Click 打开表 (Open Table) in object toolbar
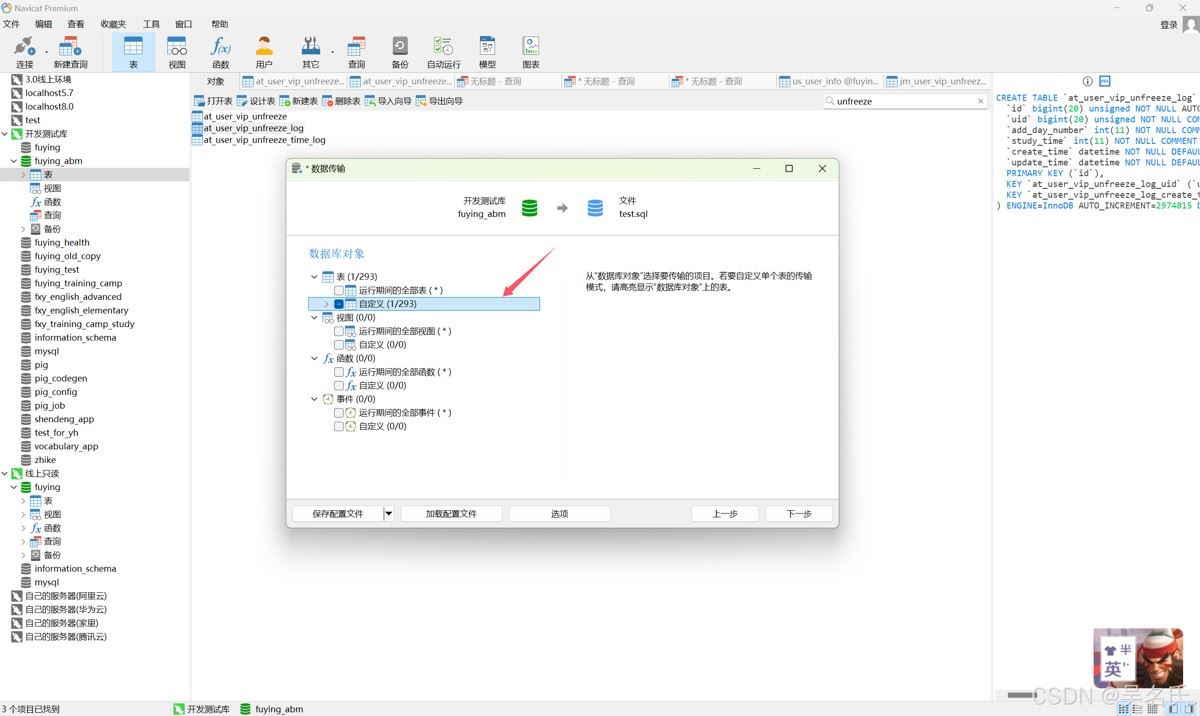The image size is (1200, 716). click(213, 101)
